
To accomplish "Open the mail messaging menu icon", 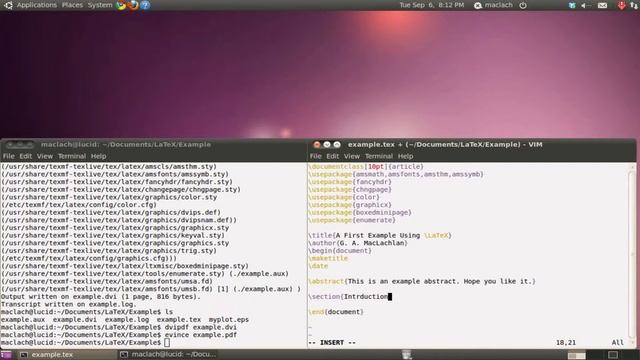I will click(x=602, y=5).
